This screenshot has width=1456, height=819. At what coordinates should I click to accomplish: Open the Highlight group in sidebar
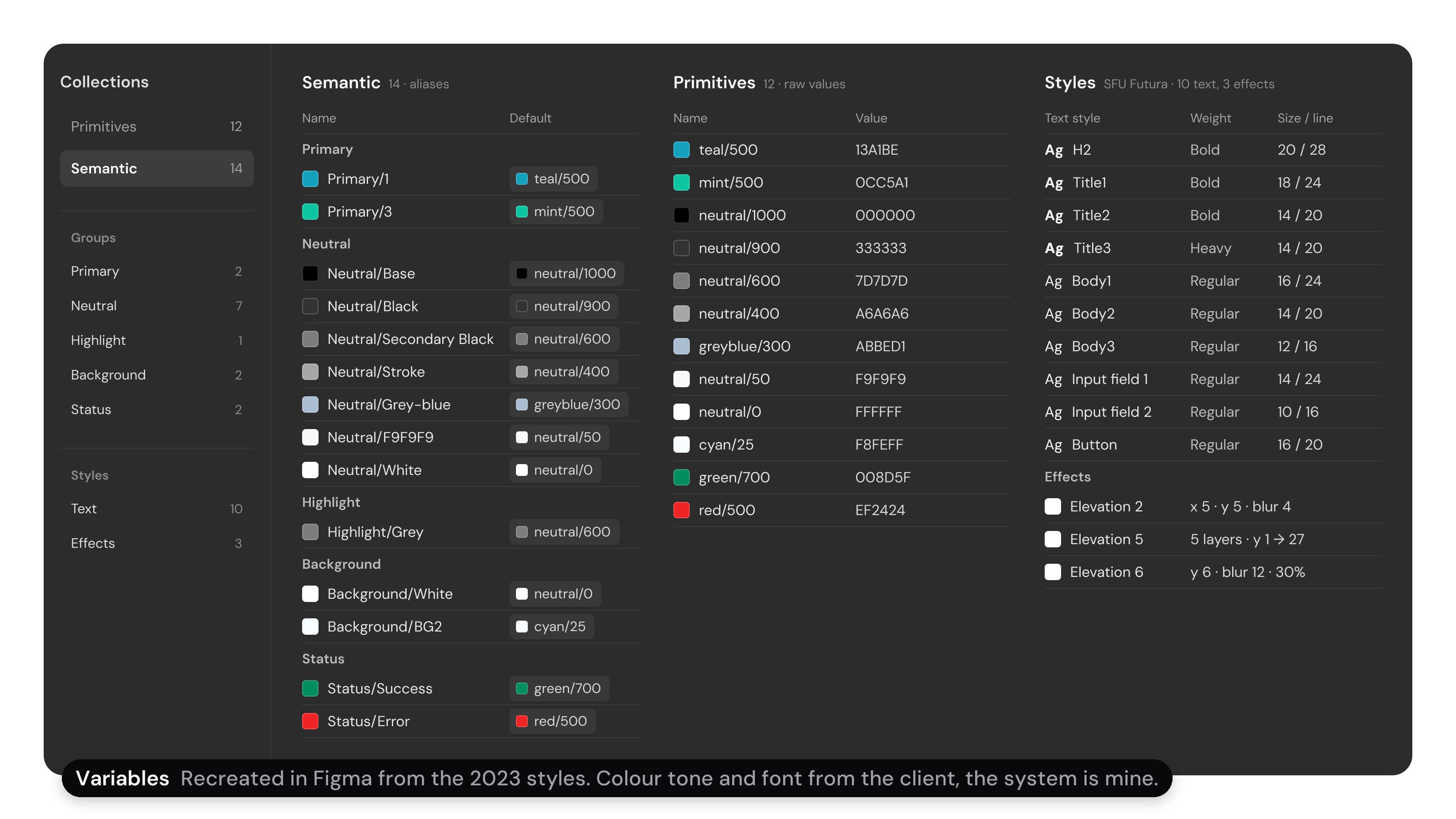pyautogui.click(x=157, y=340)
